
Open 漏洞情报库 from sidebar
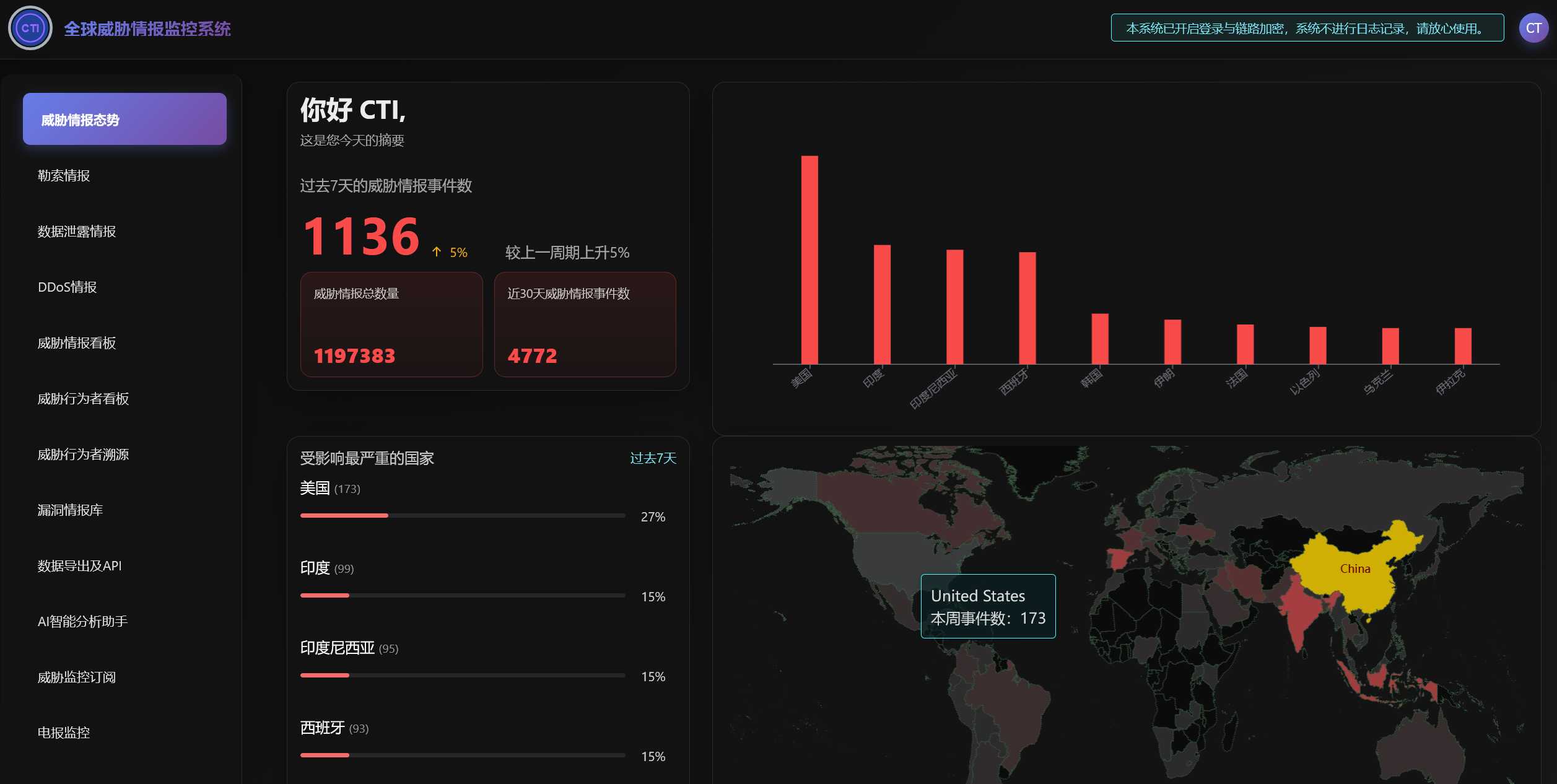[x=70, y=510]
